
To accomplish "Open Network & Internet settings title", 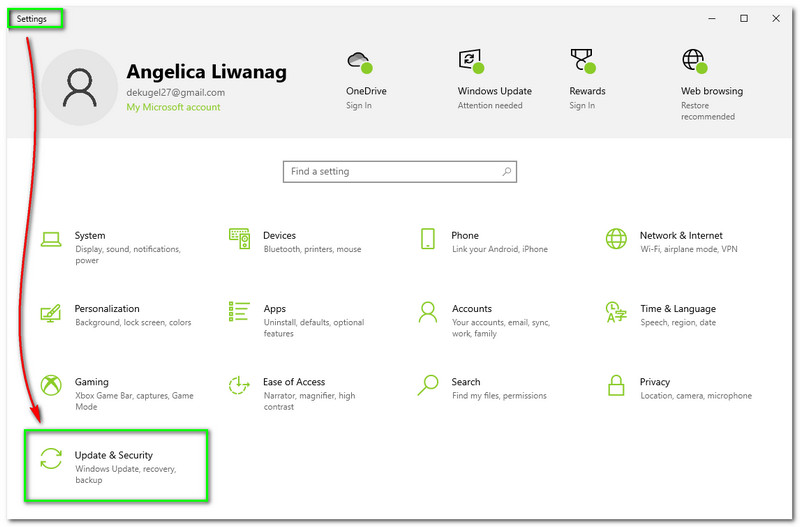I will [x=681, y=235].
